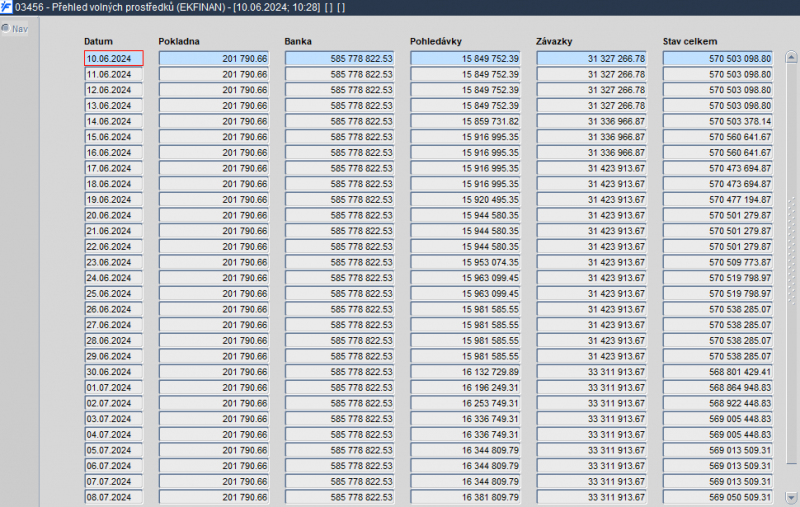Click Závazky value in 30.06.2024 row

(591, 371)
